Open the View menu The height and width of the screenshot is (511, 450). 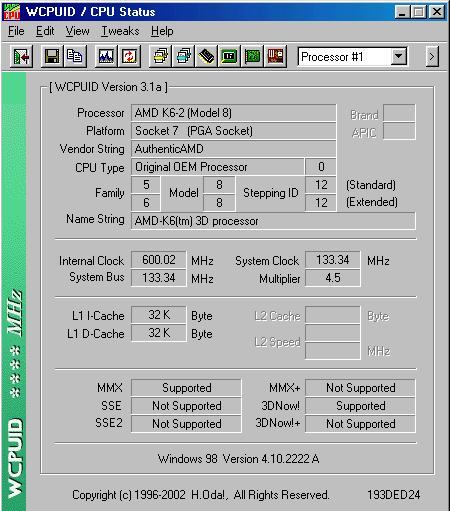[x=77, y=31]
